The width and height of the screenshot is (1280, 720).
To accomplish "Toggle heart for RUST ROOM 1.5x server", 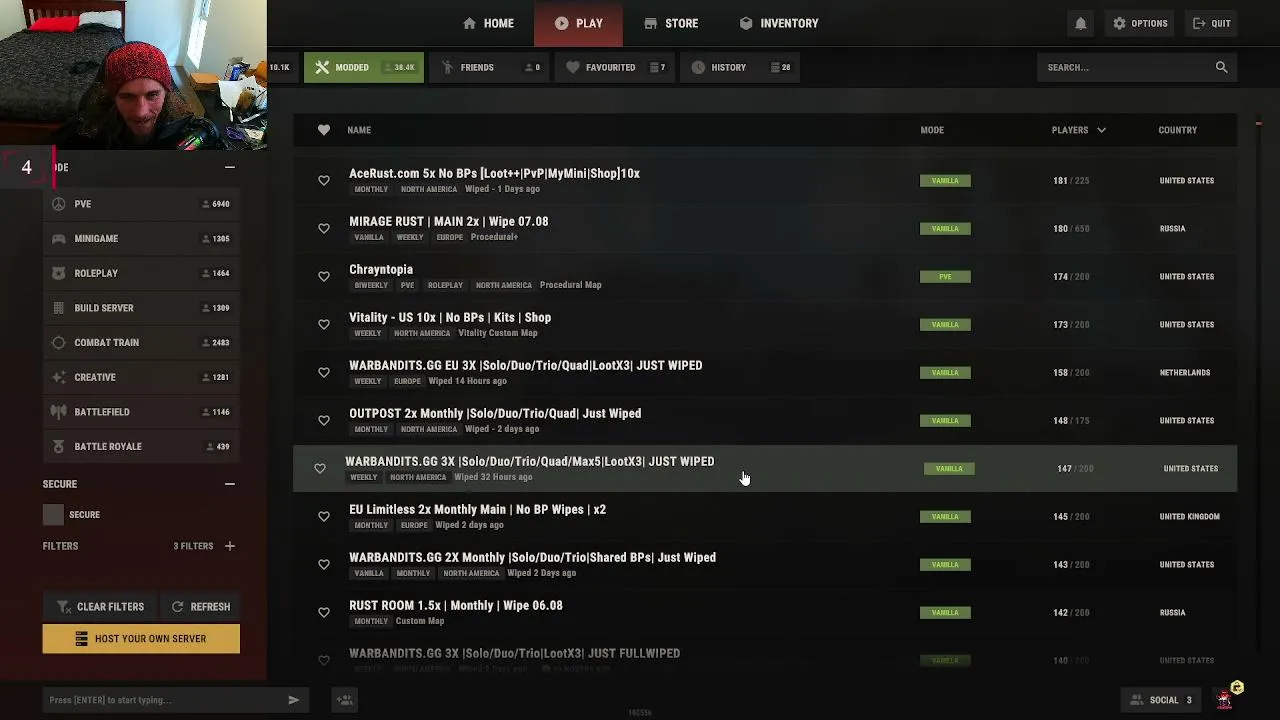I will (324, 613).
